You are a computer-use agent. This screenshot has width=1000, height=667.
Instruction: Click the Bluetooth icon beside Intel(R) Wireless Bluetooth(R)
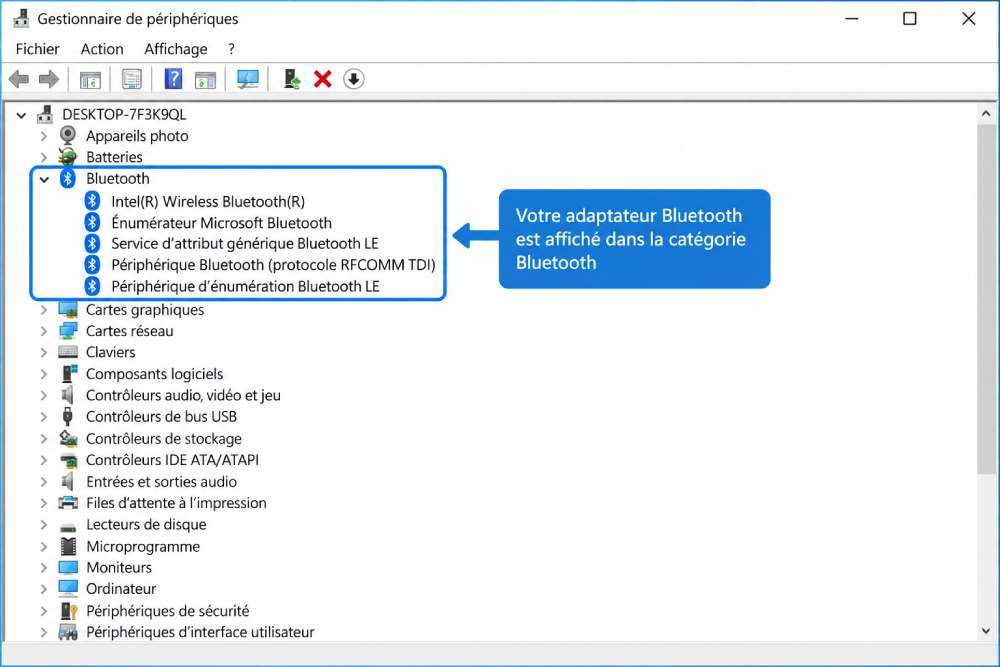click(92, 201)
